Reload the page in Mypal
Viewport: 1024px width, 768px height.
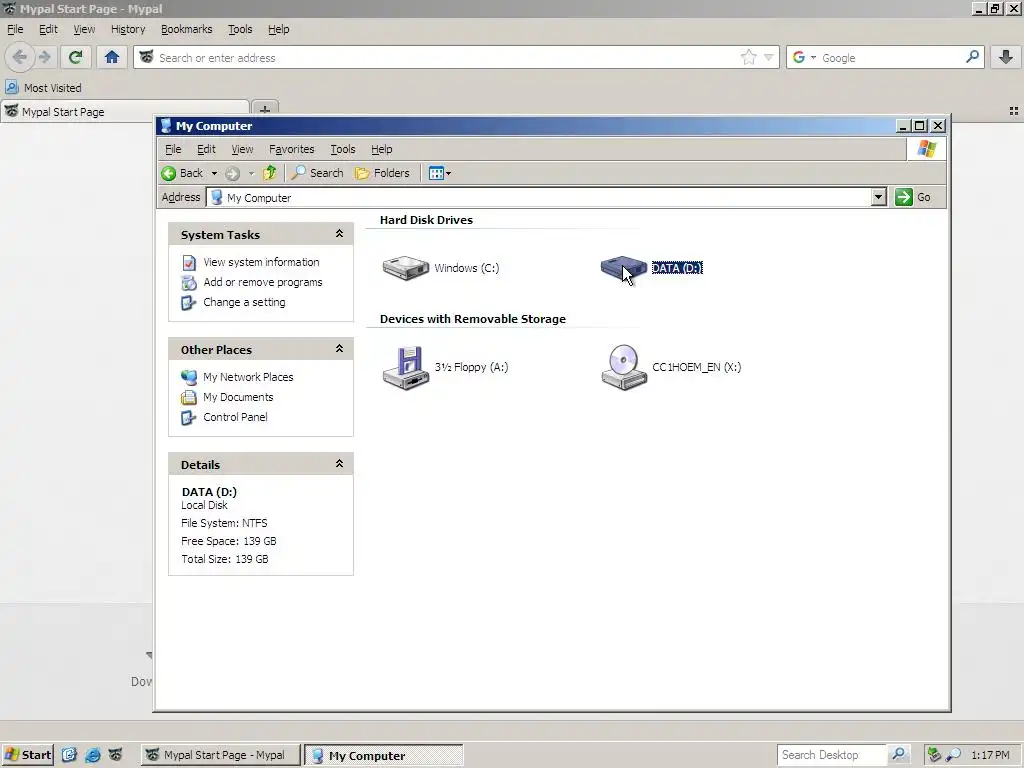click(75, 57)
